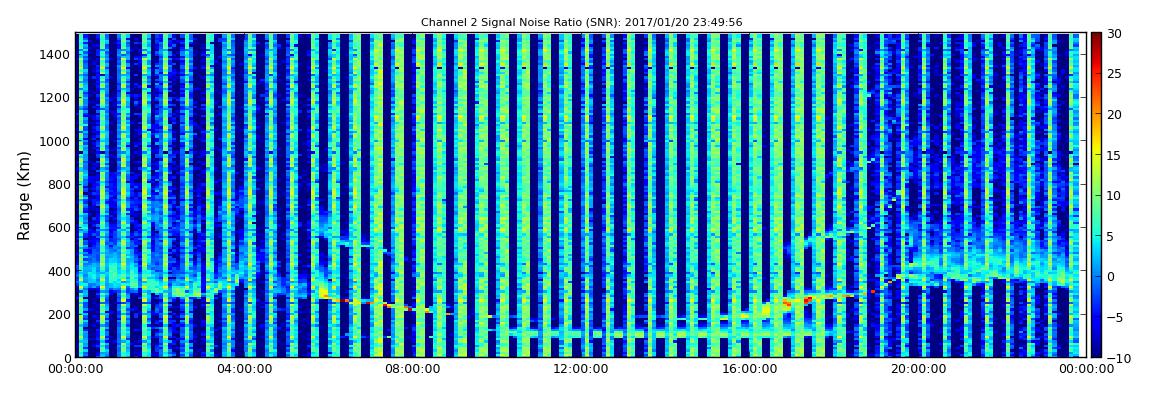Click the 16:00:00 time axis label
This screenshot has height=407, width=1150.
click(748, 369)
